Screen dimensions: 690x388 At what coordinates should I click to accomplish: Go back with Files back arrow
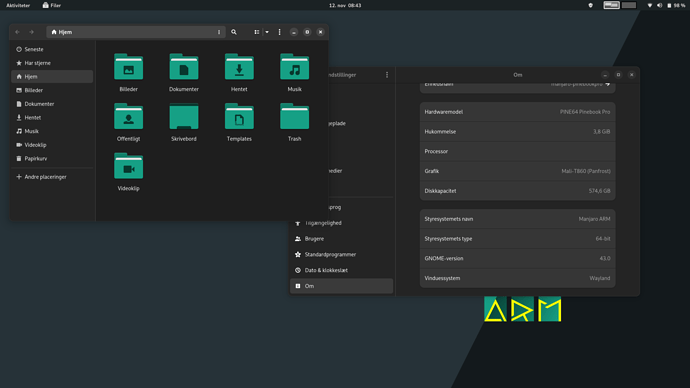click(x=18, y=32)
